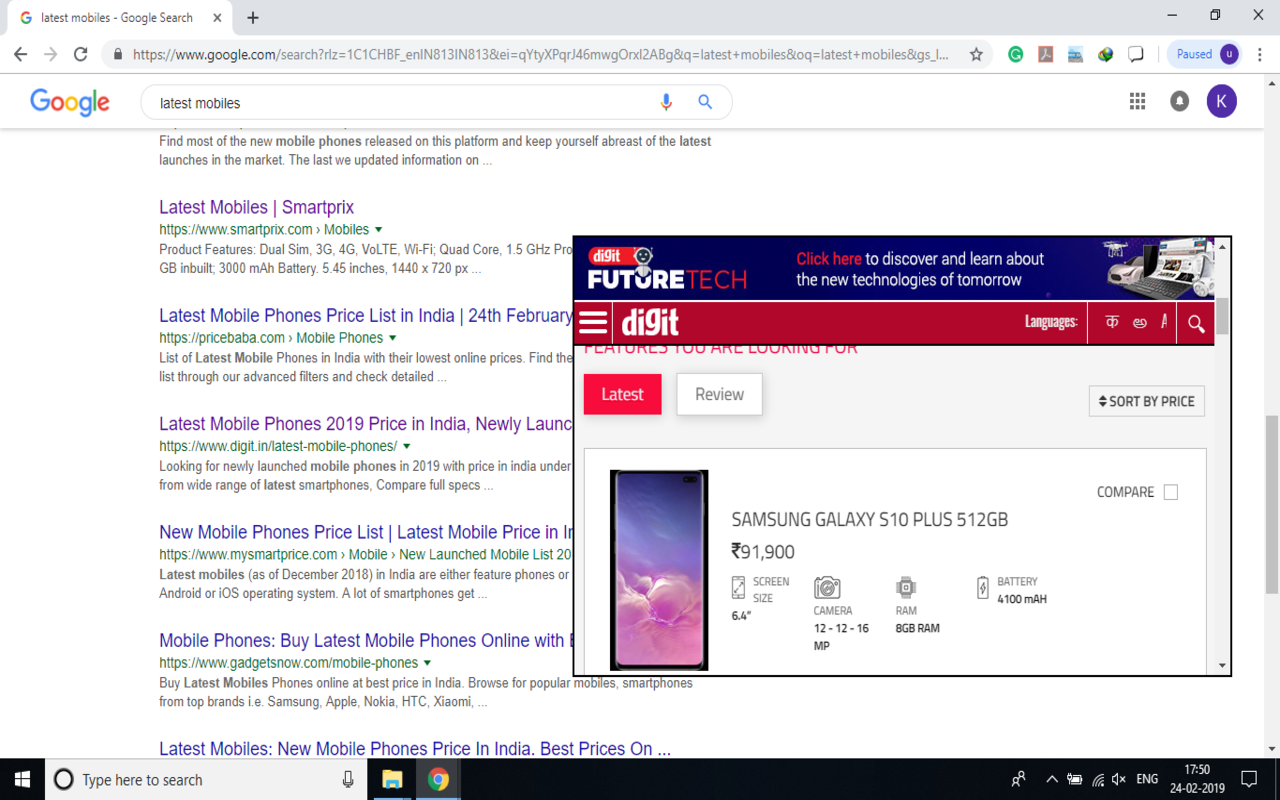Go to the Google homepage logo

(x=70, y=102)
